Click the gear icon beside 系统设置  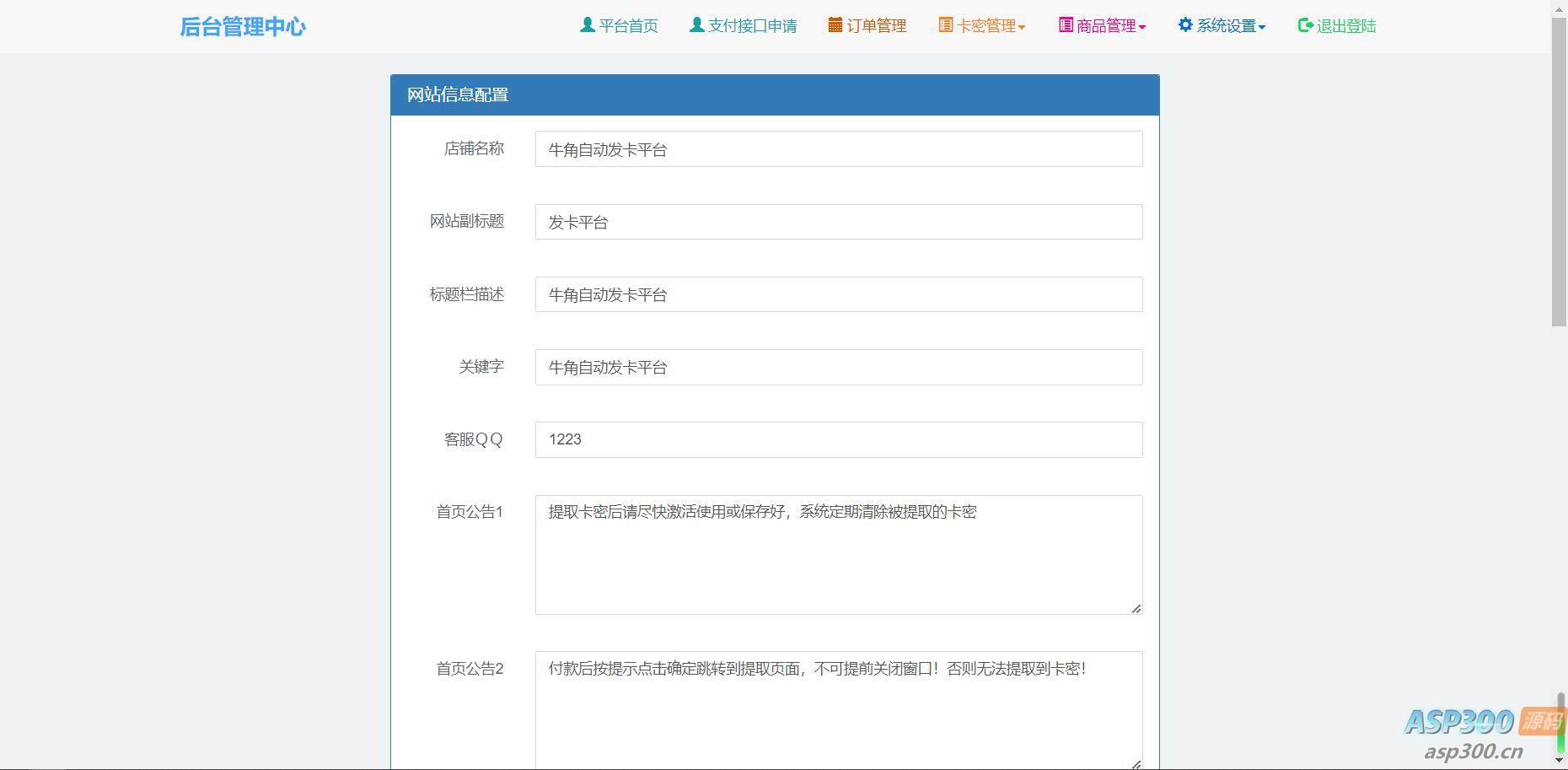point(1185,25)
